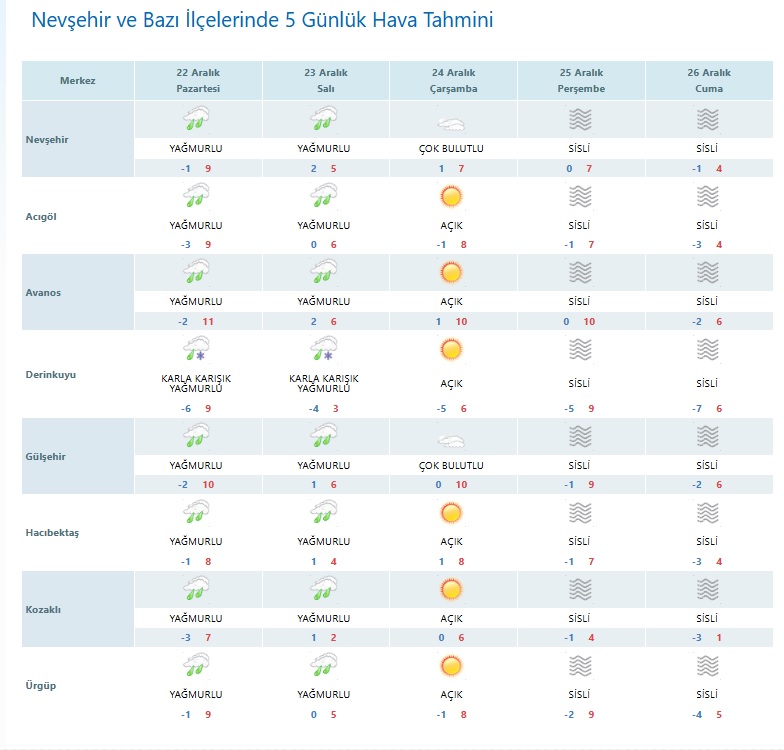Click Nevşehir's rainy icon for 22 Aralık
The height and width of the screenshot is (750, 784).
coord(197,120)
